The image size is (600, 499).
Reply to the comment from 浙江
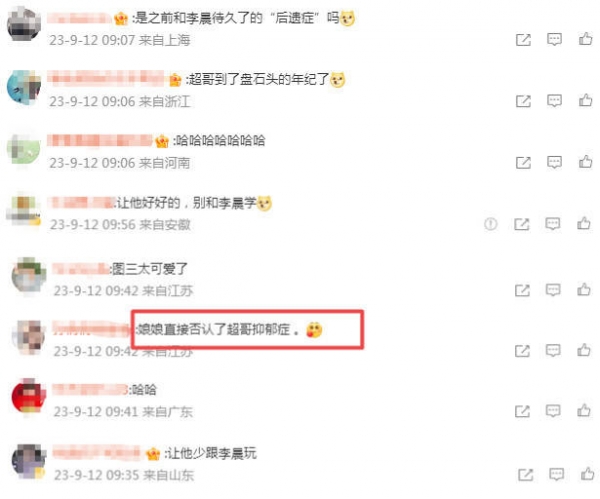[554, 101]
